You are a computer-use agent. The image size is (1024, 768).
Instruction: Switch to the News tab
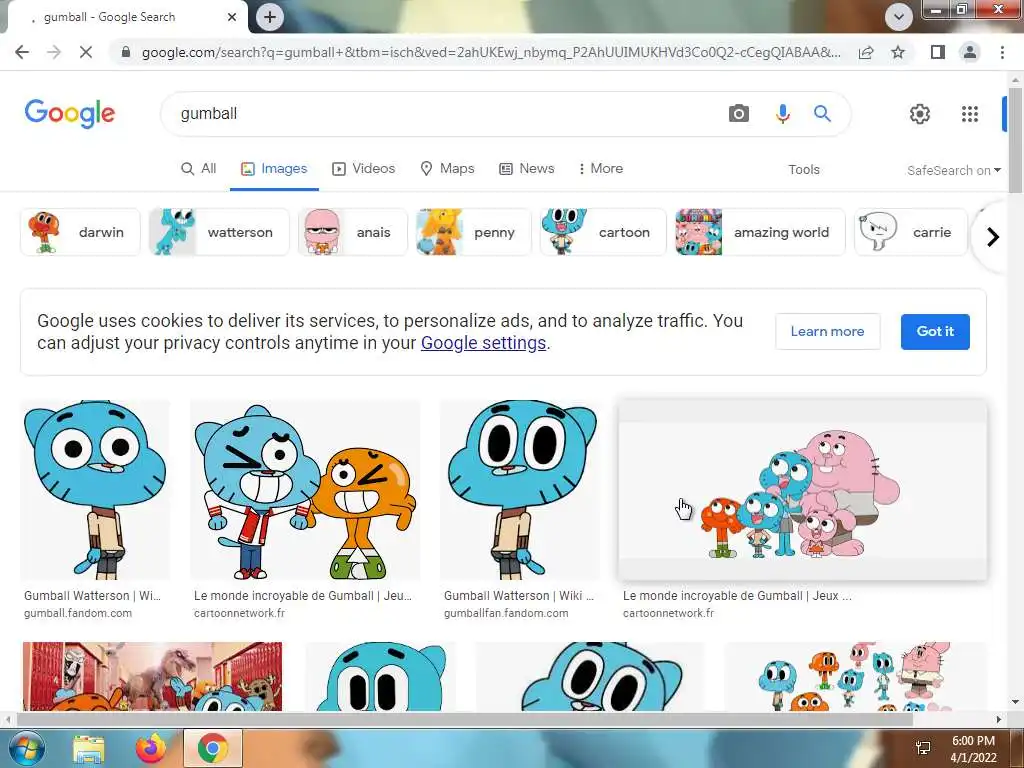pyautogui.click(x=527, y=168)
